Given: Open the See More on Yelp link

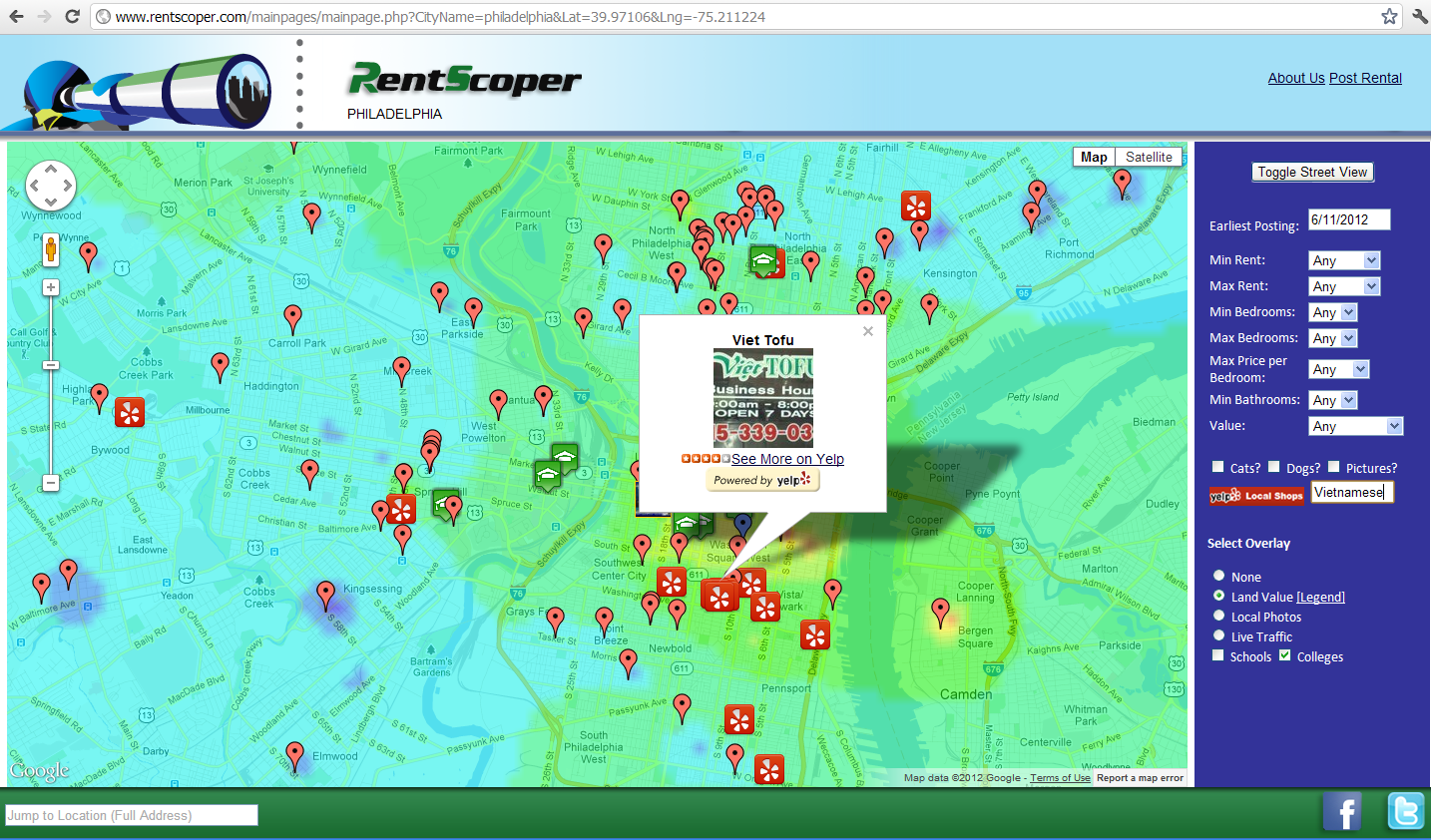Looking at the screenshot, I should click(x=787, y=459).
